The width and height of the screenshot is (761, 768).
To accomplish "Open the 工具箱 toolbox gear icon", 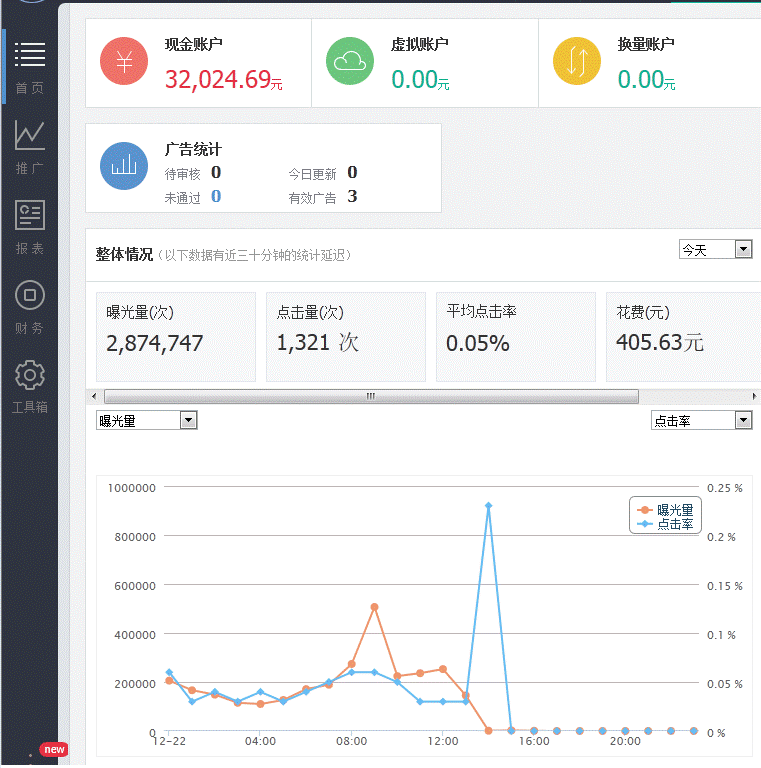I will coord(30,376).
